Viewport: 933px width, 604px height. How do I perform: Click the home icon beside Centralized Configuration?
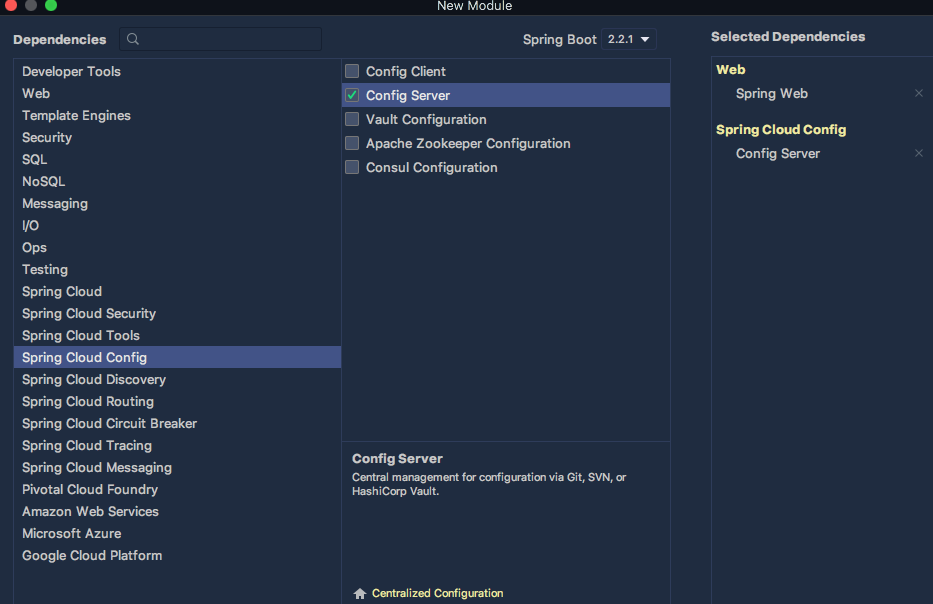point(359,593)
